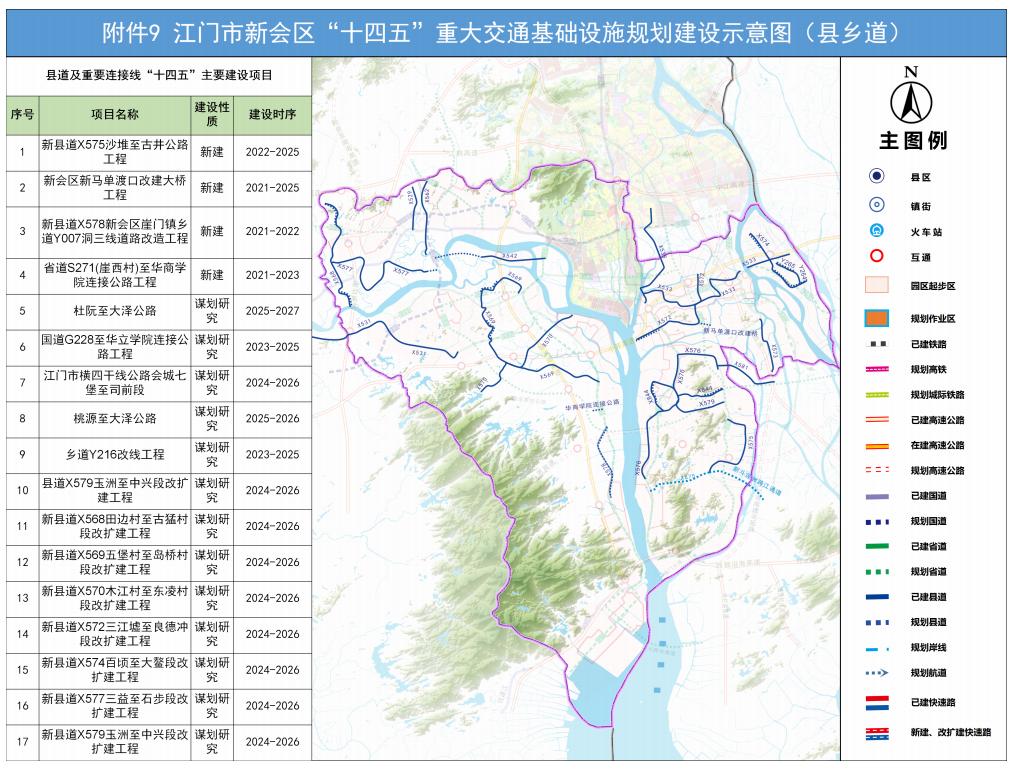Click the date 2021-2023 in row 4
Screen dimensions: 1010x769
[x=272, y=276]
